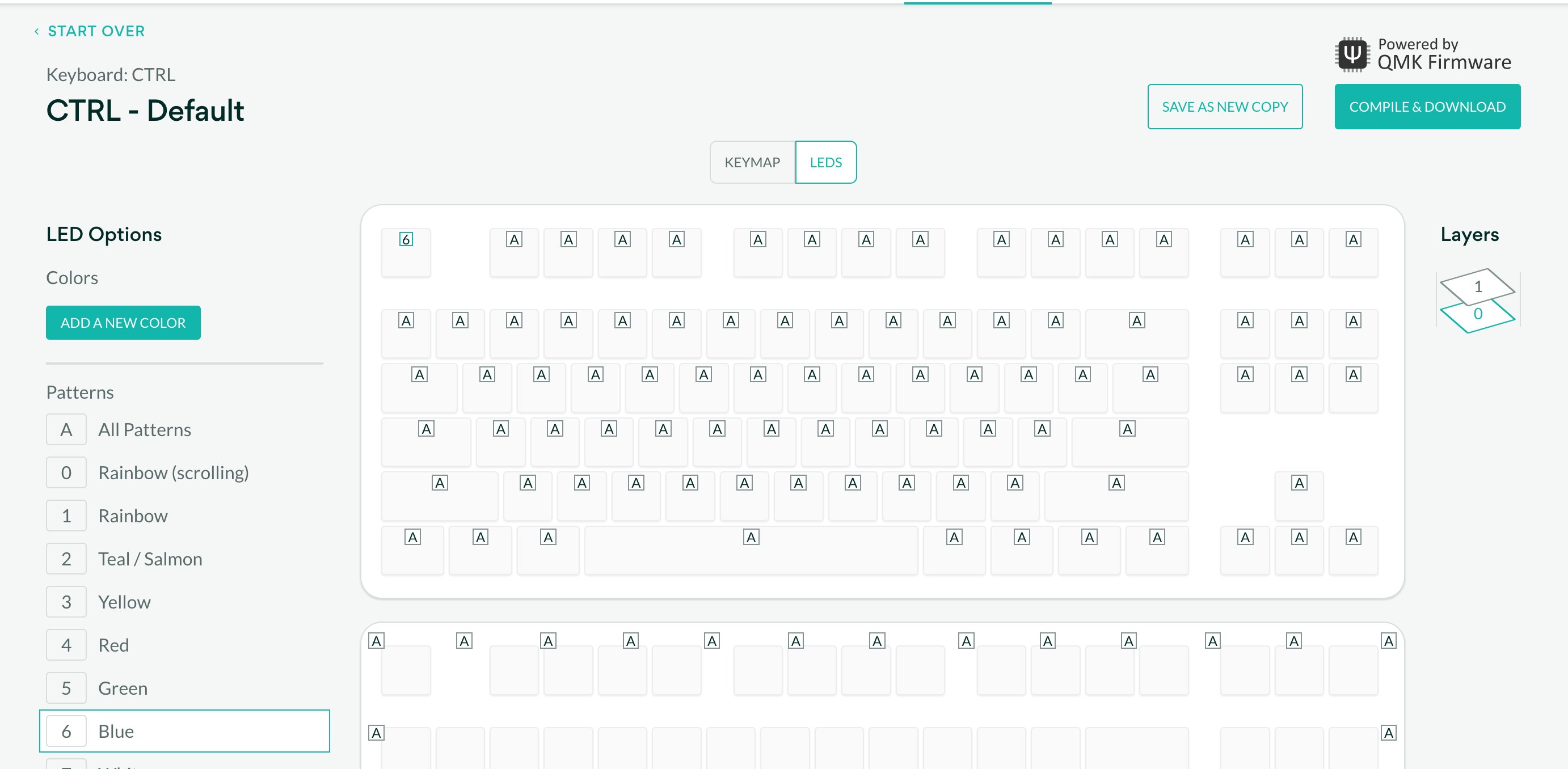Screen dimensions: 1568x769
Task: Switch to the KEYMAP tab
Action: [x=752, y=162]
